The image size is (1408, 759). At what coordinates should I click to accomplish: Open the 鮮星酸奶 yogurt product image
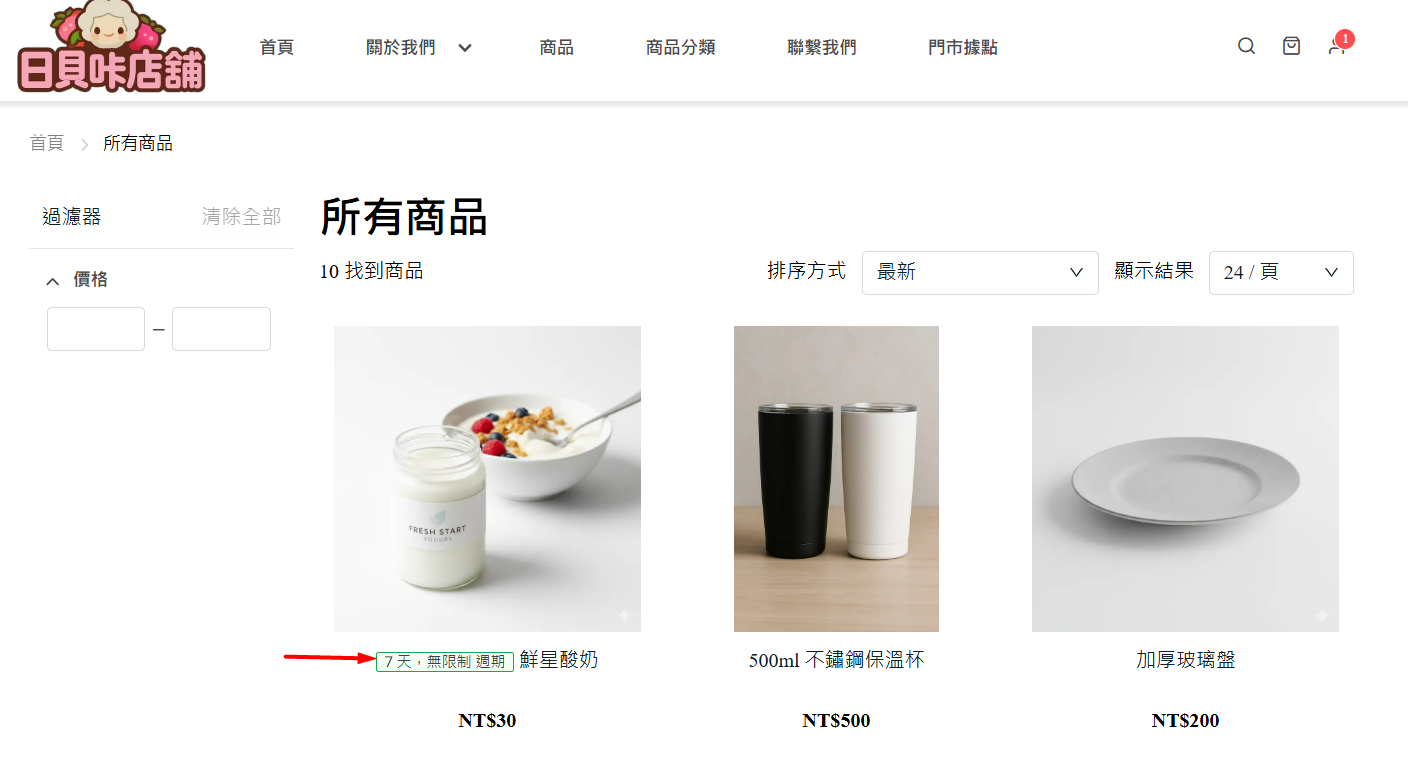coord(487,479)
